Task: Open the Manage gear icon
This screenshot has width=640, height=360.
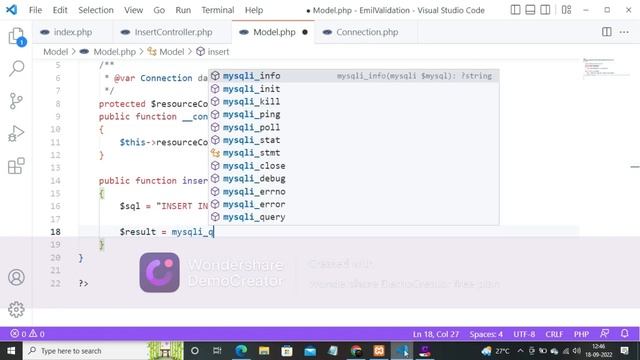Action: click(16, 309)
